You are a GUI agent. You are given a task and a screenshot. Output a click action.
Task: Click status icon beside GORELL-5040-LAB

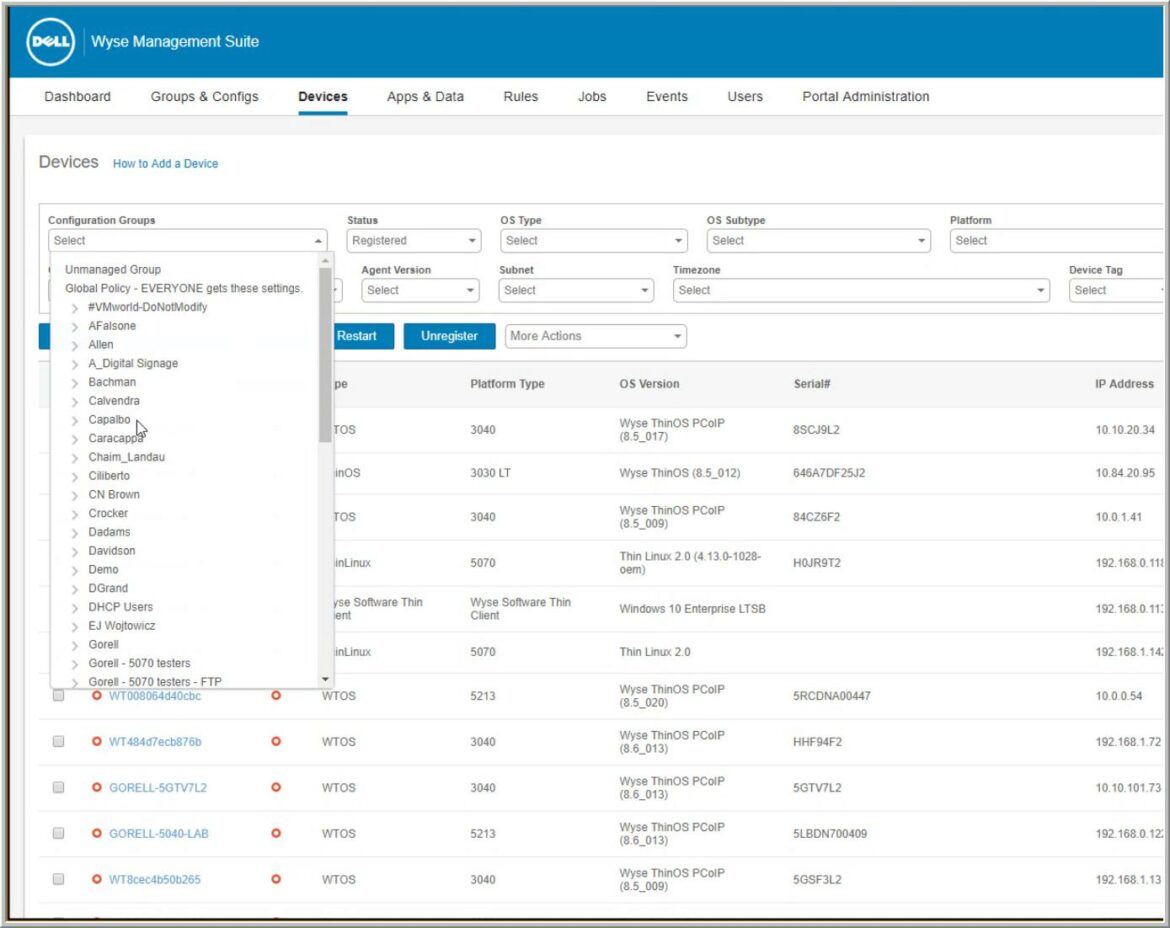(96, 833)
